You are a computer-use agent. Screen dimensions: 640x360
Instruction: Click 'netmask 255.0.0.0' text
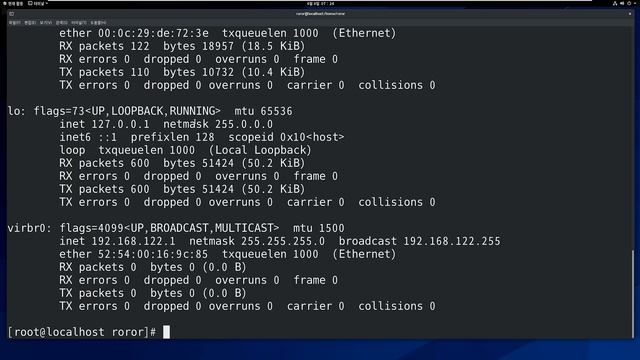218,124
